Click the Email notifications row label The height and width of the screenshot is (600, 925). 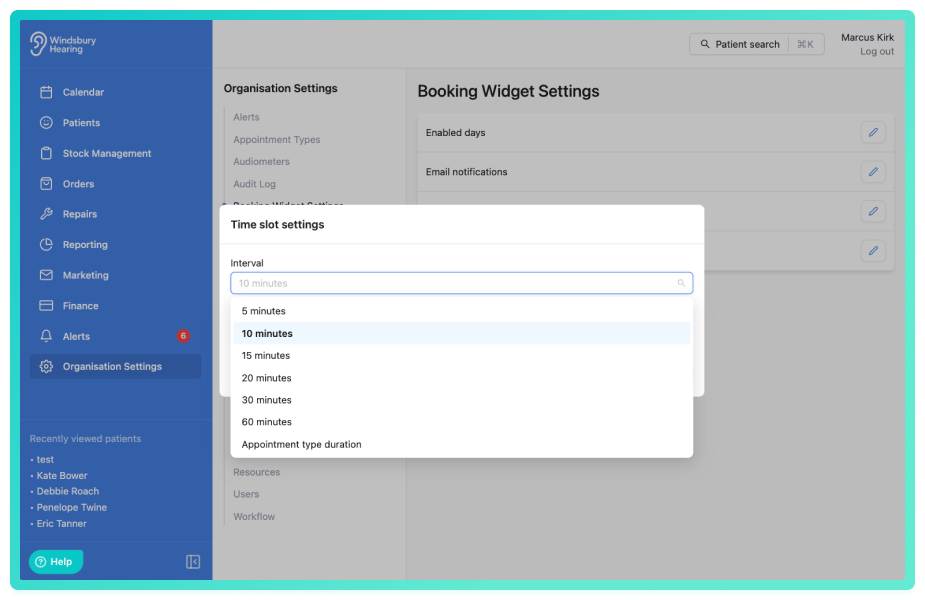pos(466,172)
